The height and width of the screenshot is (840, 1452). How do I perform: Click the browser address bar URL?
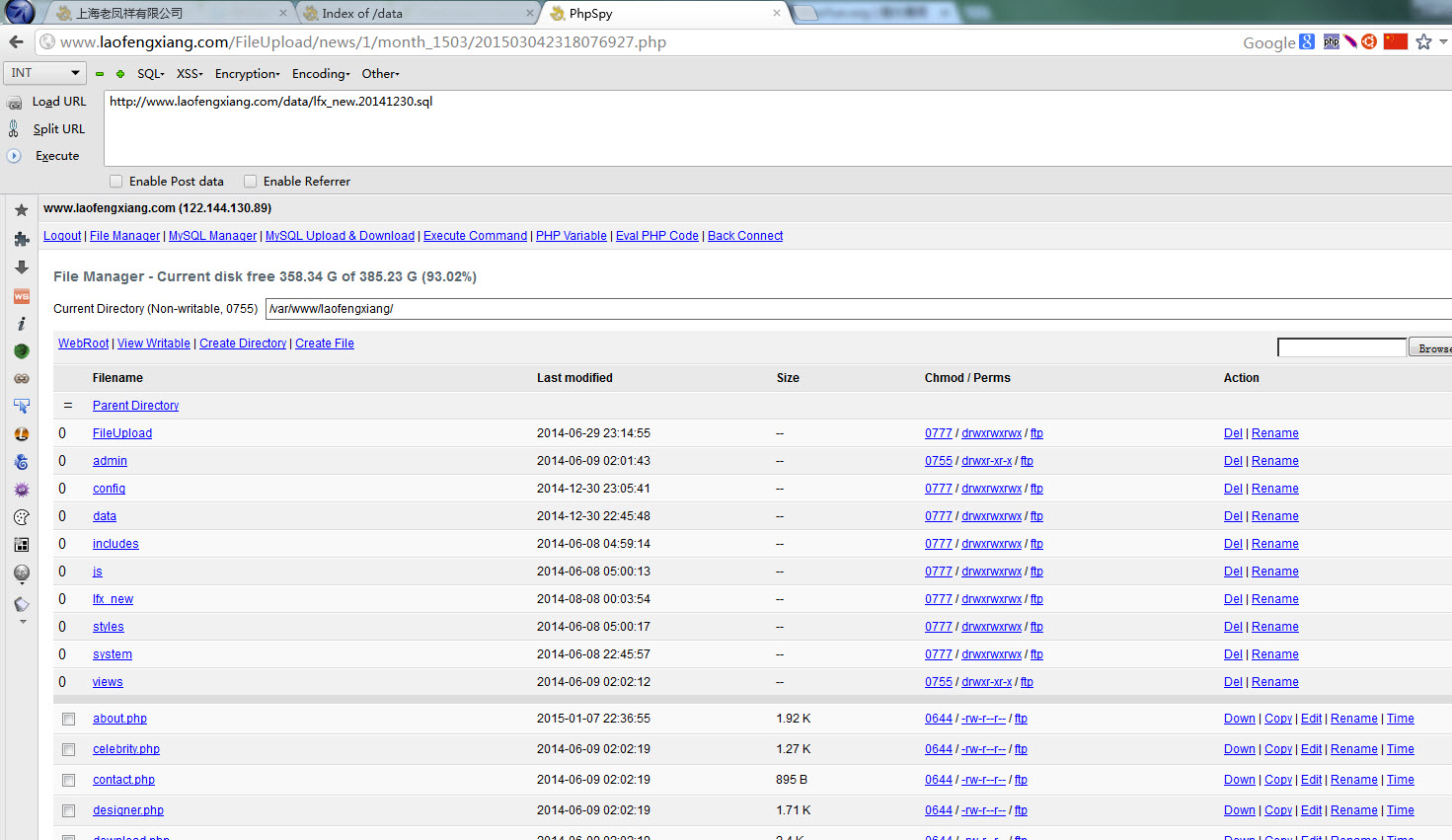pyautogui.click(x=363, y=41)
